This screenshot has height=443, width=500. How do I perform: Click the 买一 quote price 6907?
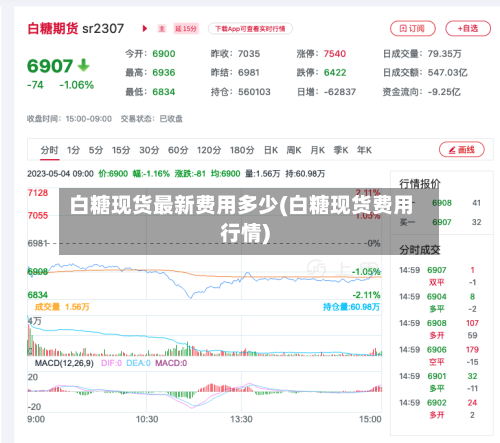pos(442,222)
